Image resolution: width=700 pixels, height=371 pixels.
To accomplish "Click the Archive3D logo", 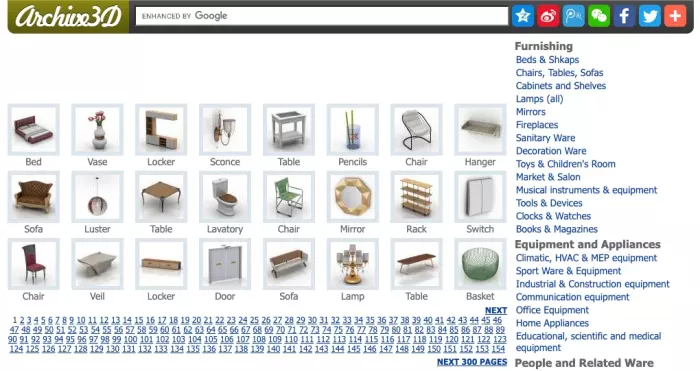I will (68, 17).
